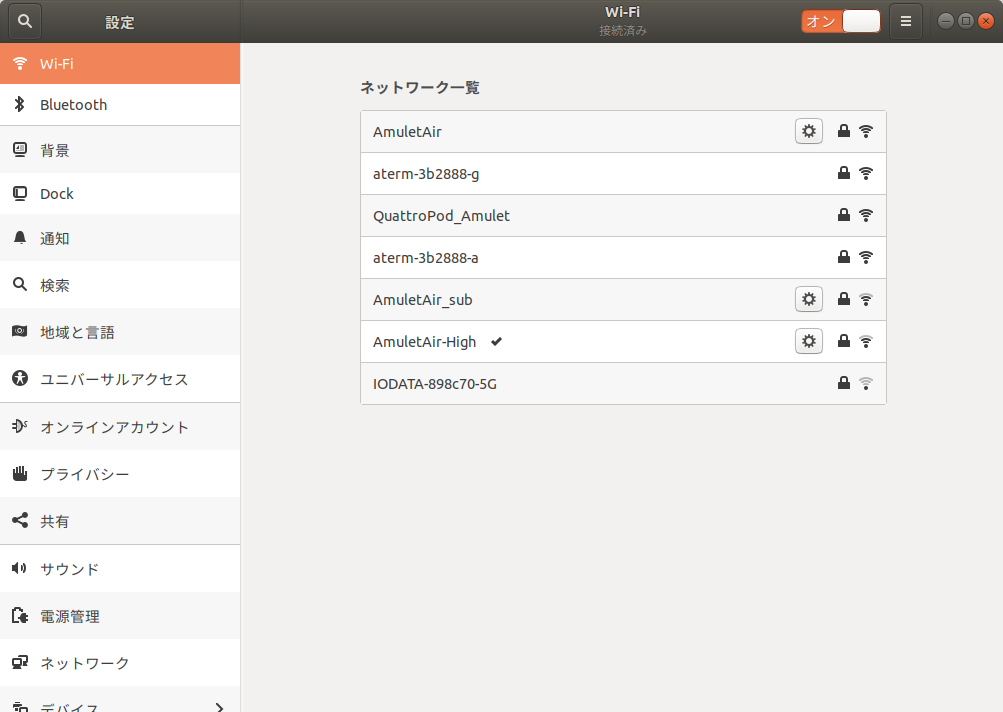Connect to the aterm-3b2888-a network

pyautogui.click(x=623, y=258)
